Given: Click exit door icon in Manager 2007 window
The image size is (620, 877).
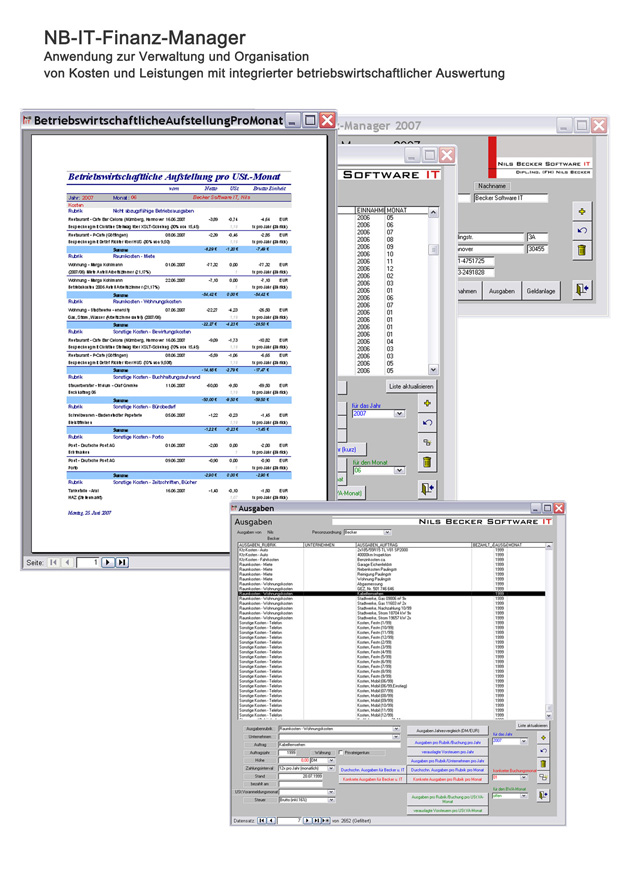Looking at the screenshot, I should coord(582,289).
